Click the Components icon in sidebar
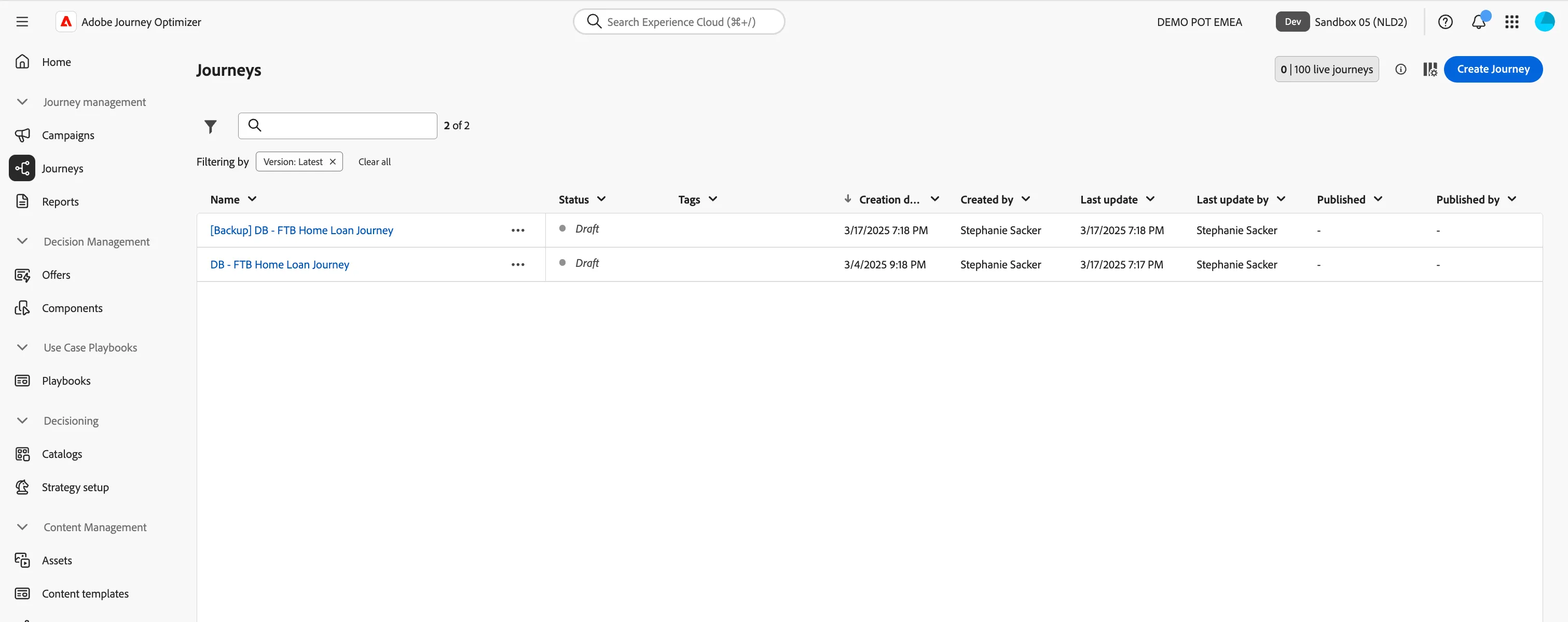Image resolution: width=1568 pixels, height=622 pixels. (22, 308)
